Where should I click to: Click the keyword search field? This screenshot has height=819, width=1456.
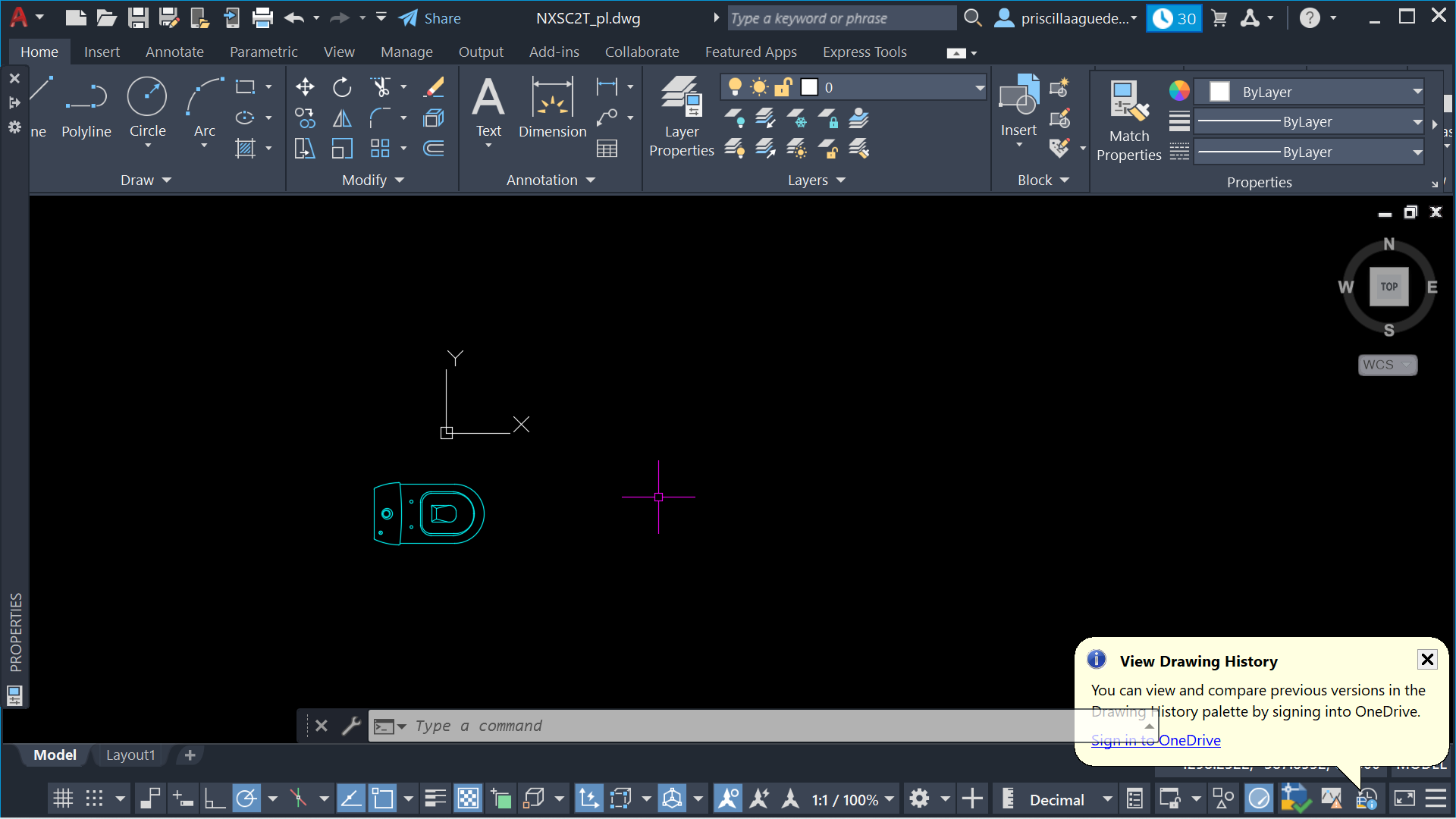click(842, 18)
